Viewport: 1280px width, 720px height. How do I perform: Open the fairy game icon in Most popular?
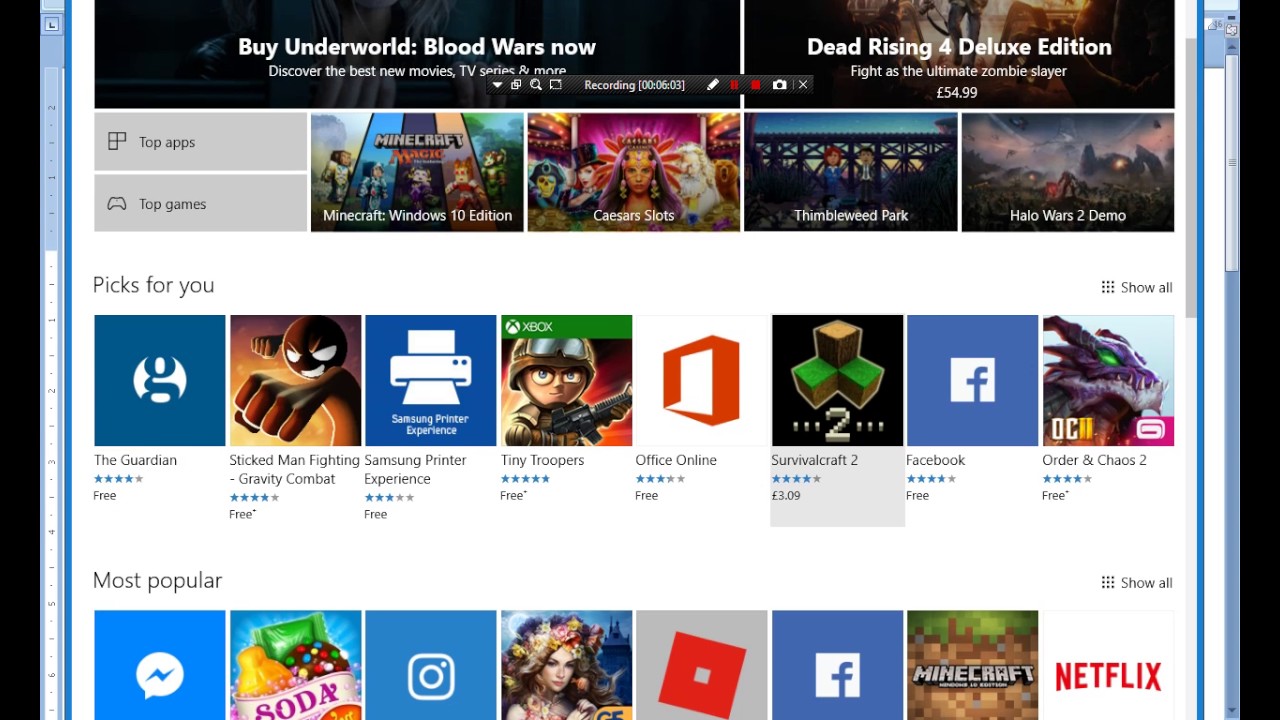566,665
